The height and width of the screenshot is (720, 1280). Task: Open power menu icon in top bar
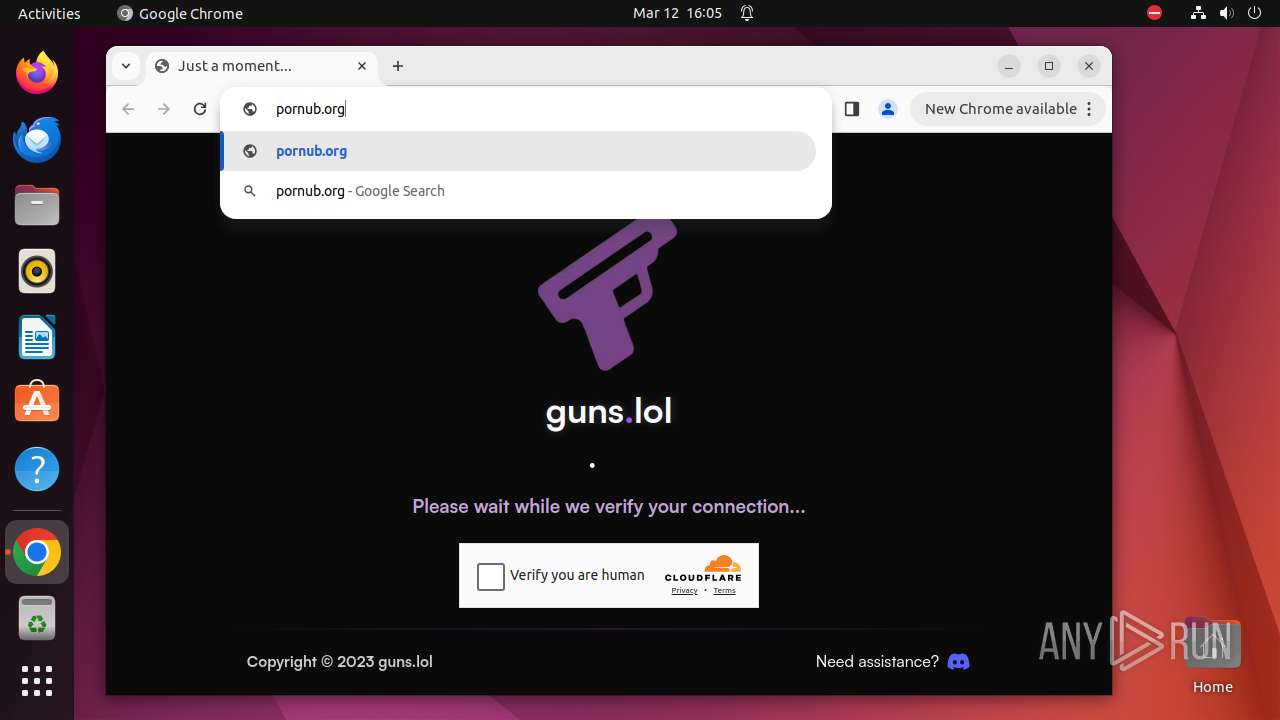1254,13
